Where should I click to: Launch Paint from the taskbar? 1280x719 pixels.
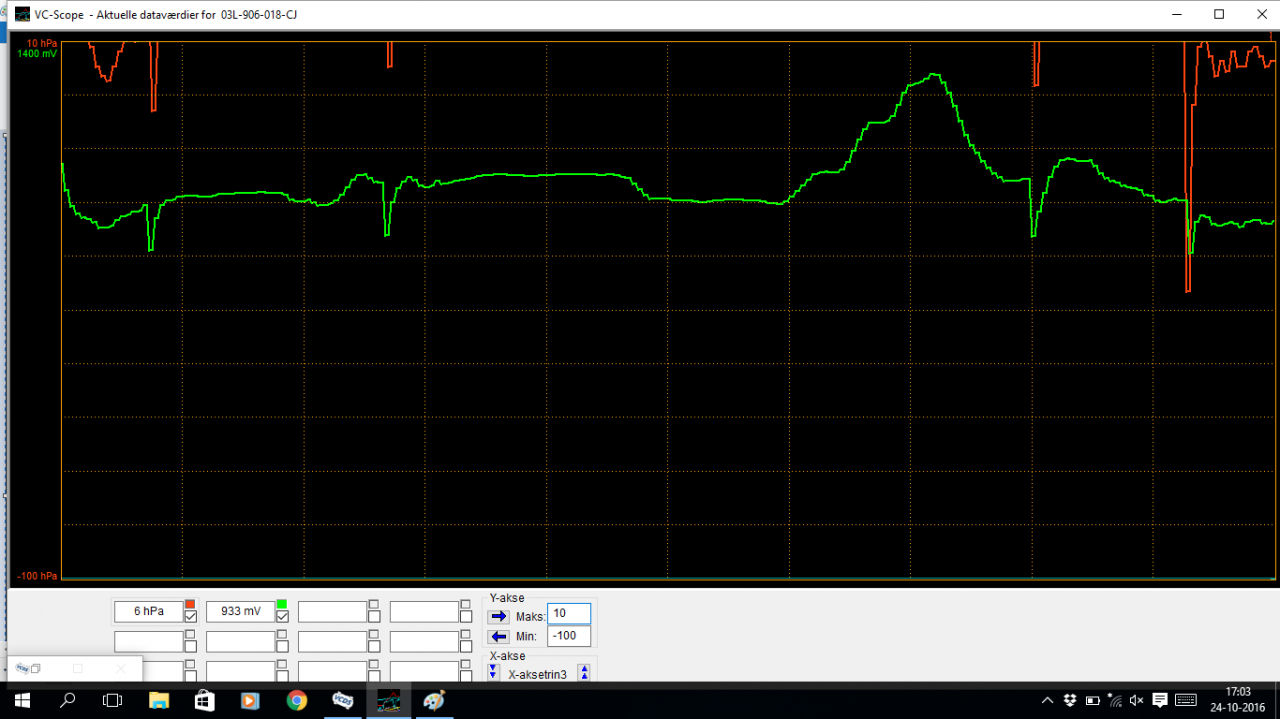[x=433, y=700]
